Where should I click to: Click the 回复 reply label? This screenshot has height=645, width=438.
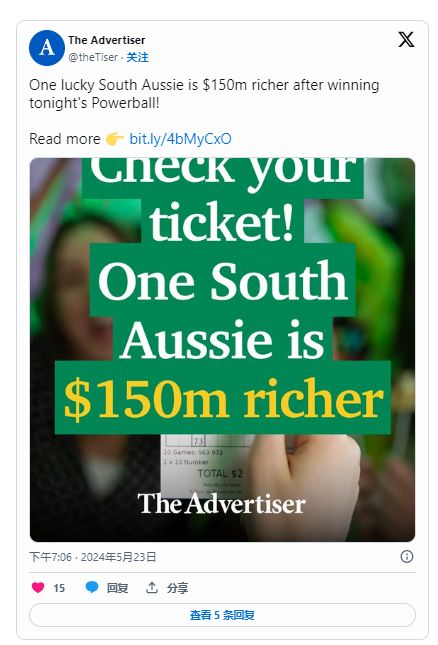(x=117, y=588)
